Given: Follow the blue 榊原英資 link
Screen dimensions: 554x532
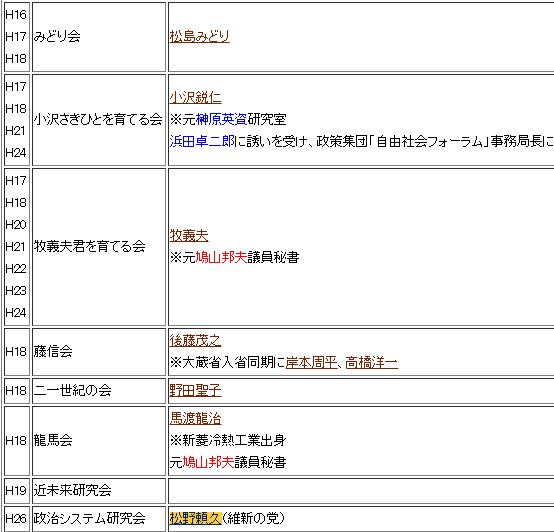Looking at the screenshot, I should [x=221, y=119].
